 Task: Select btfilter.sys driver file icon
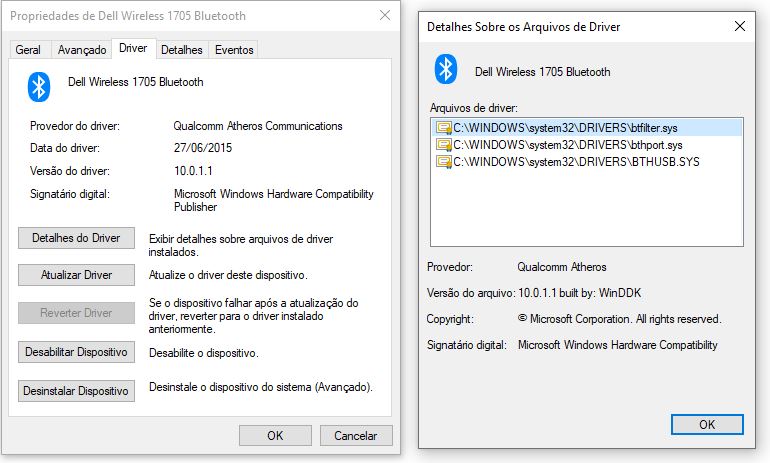[443, 128]
